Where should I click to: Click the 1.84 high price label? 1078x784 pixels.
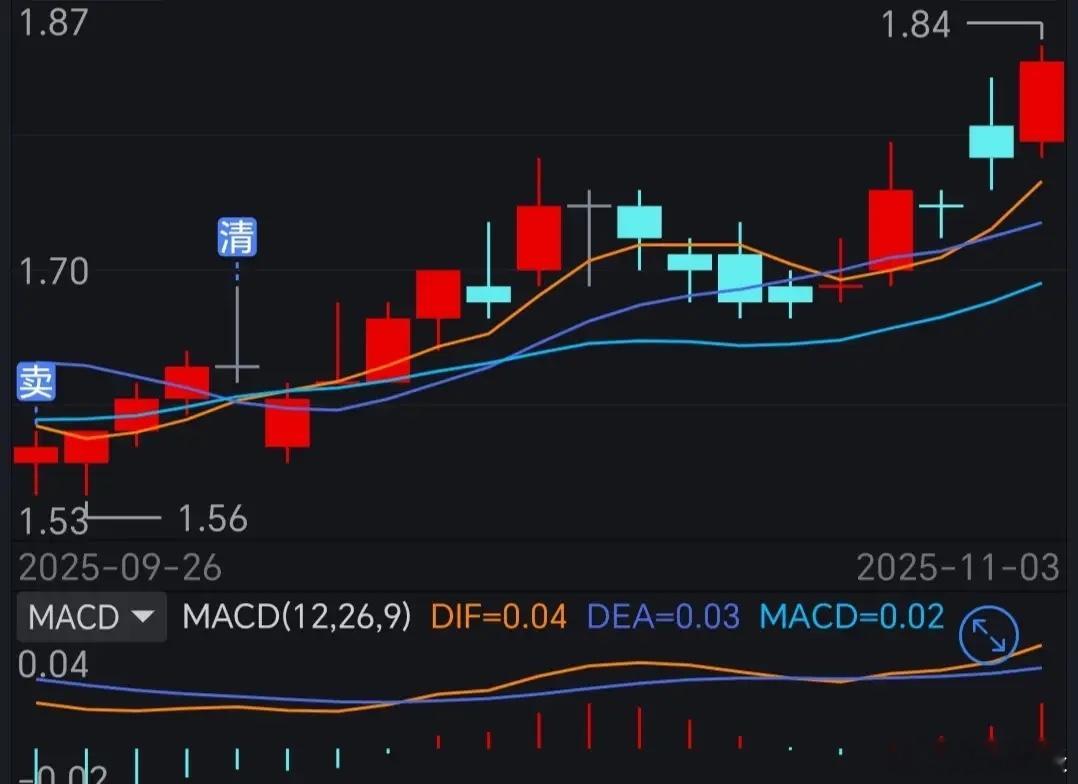tap(915, 25)
